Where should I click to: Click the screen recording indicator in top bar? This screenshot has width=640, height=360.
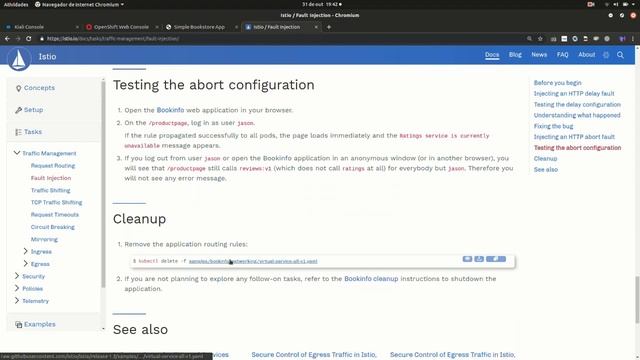point(591,4)
